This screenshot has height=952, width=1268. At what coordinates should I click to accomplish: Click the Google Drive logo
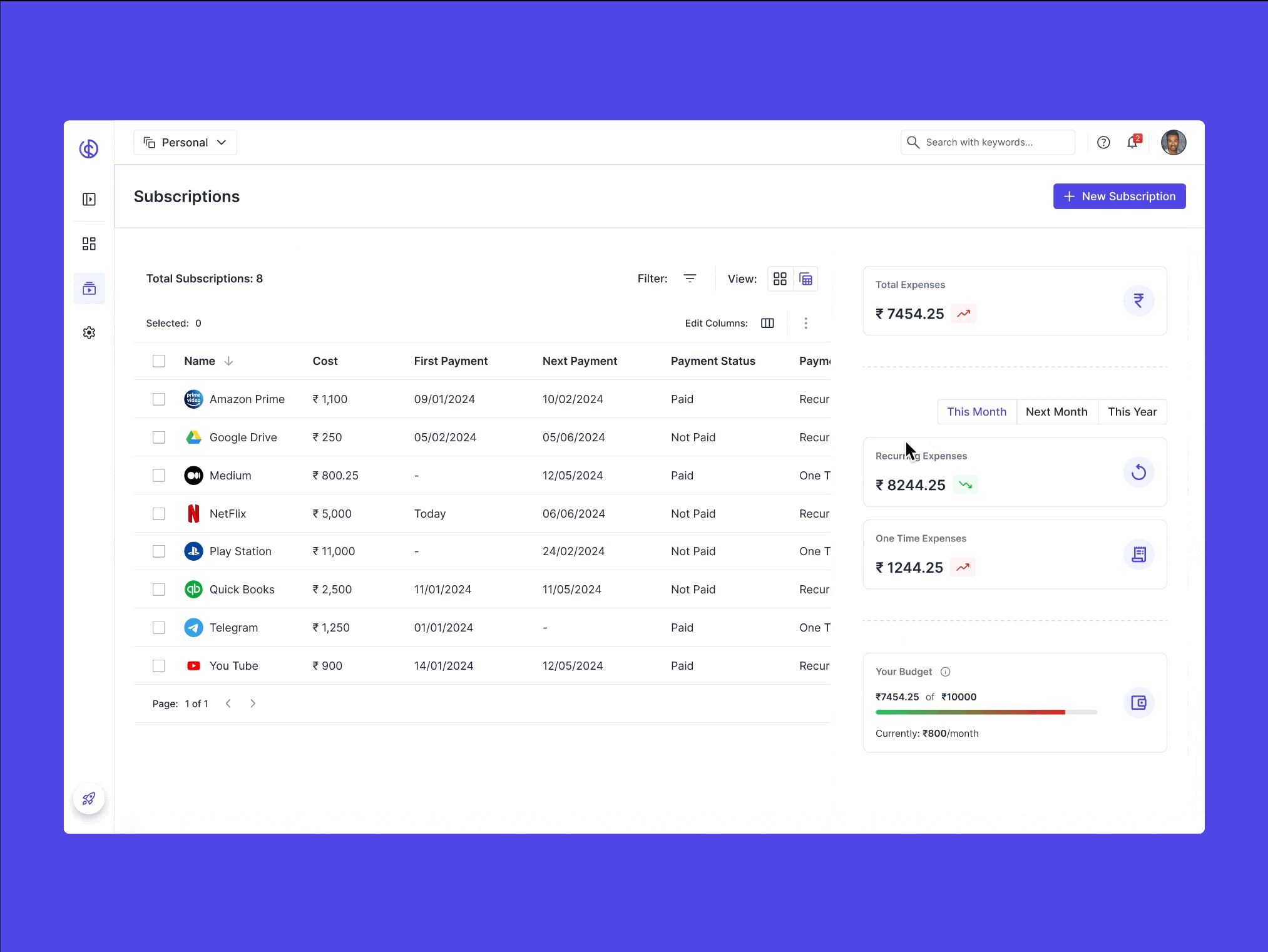click(193, 438)
